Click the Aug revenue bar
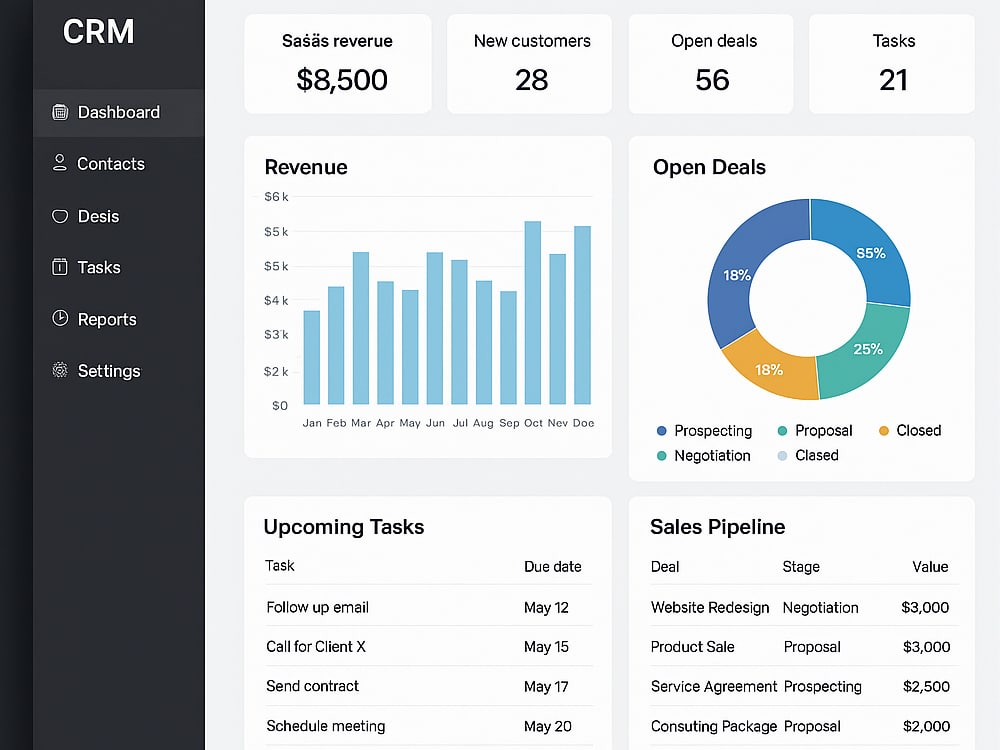This screenshot has height=750, width=1000. (484, 342)
